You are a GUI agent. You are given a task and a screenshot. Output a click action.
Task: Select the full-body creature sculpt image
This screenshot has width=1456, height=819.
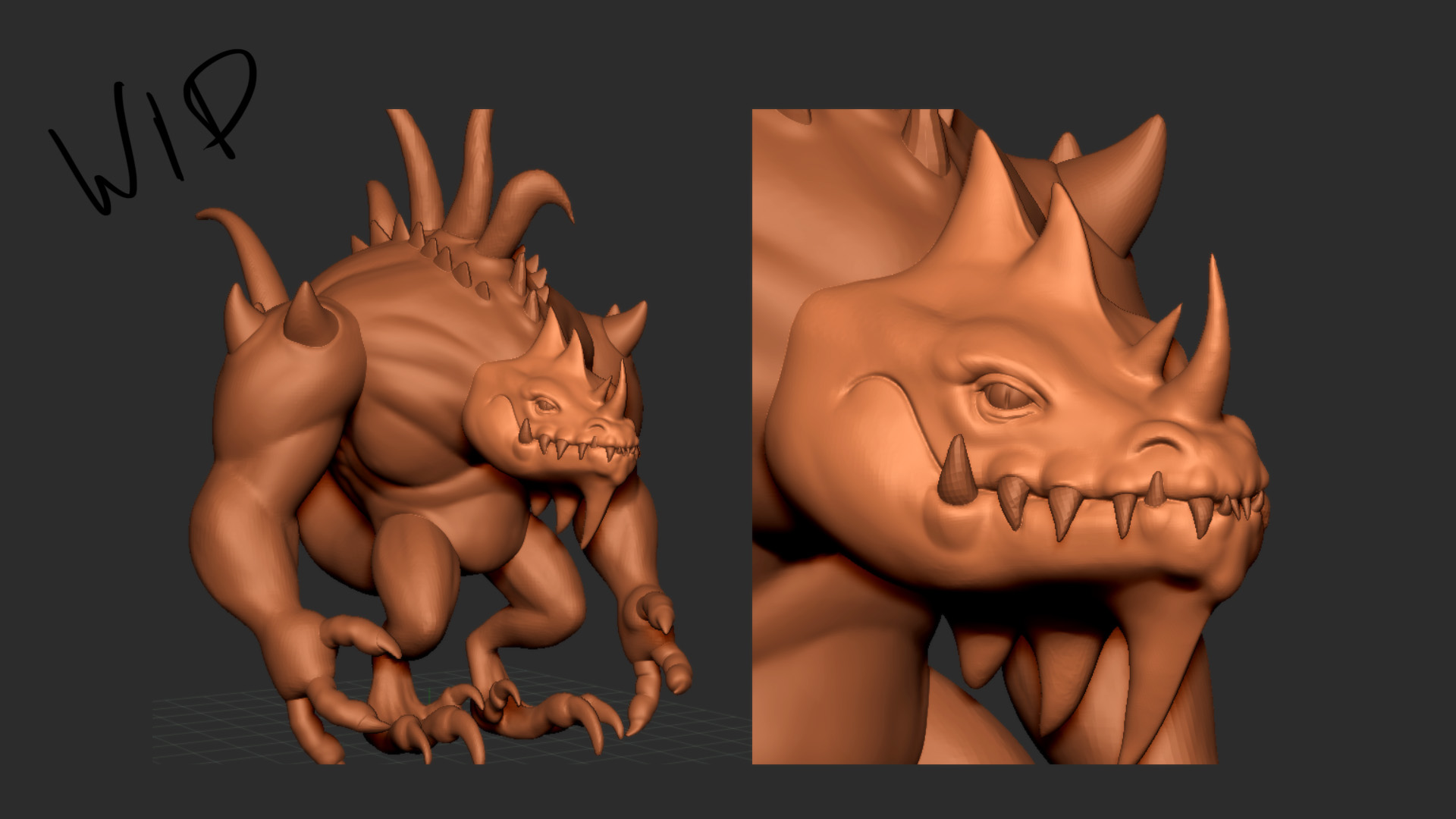pos(452,437)
